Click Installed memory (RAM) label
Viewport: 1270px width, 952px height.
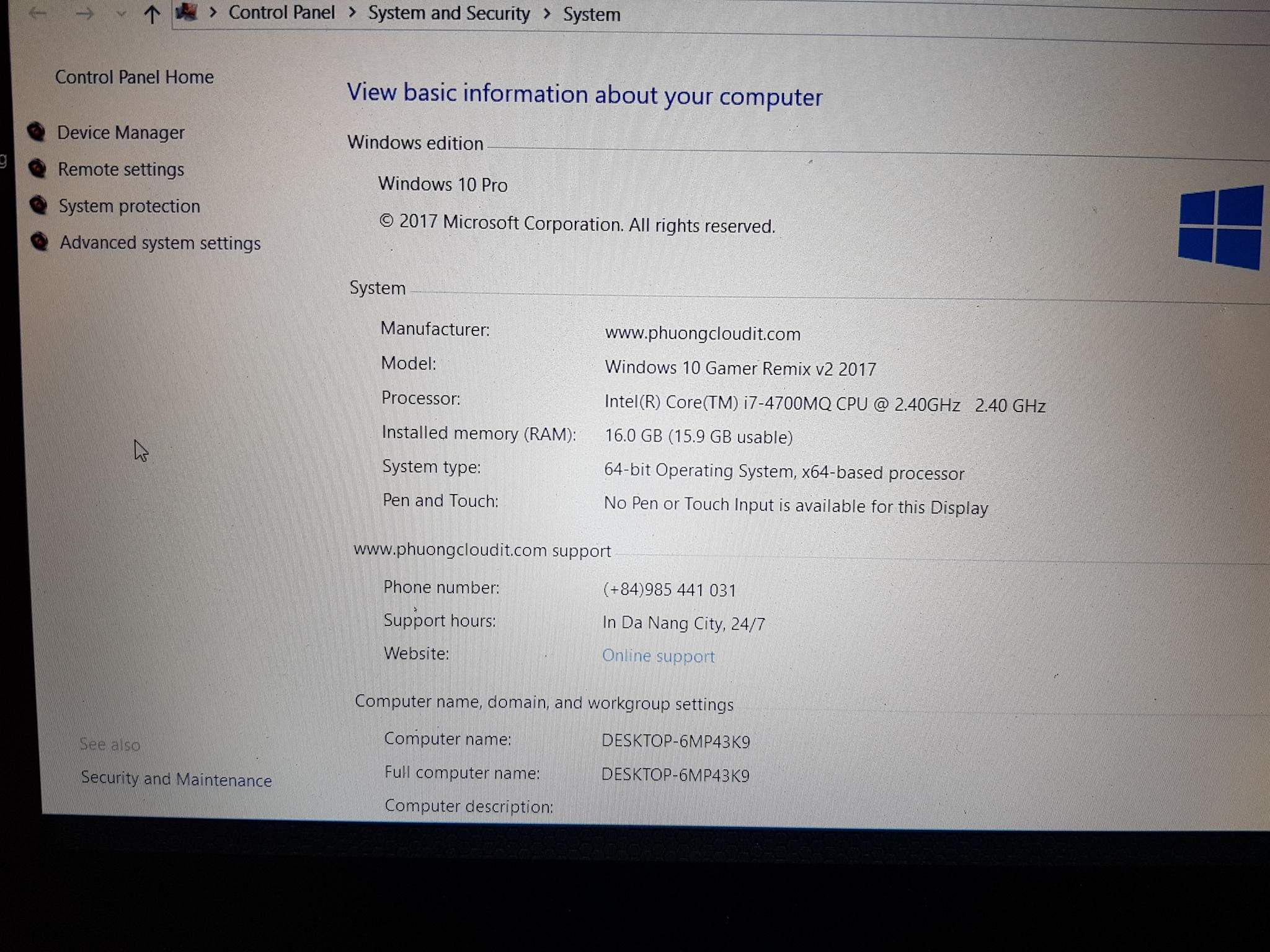pyautogui.click(x=479, y=433)
